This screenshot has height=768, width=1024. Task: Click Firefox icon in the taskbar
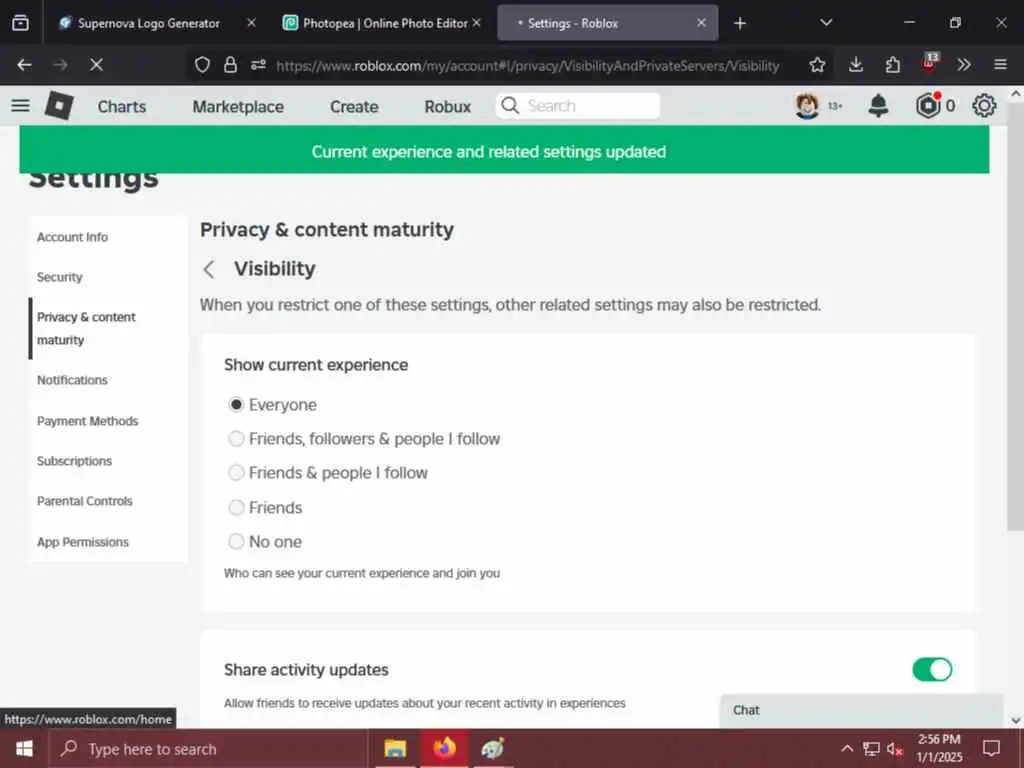(444, 748)
